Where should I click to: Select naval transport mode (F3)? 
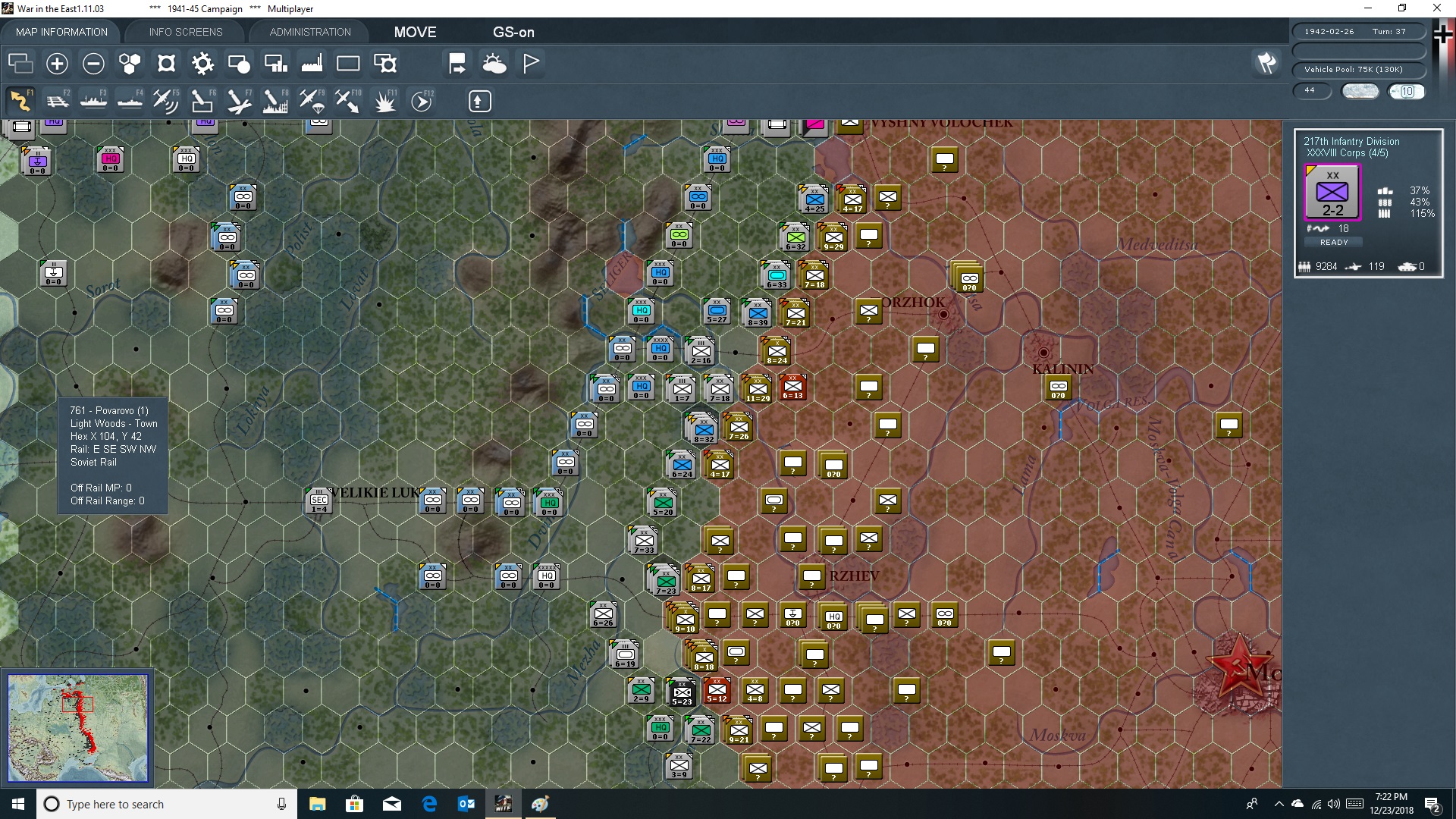pyautogui.click(x=94, y=101)
